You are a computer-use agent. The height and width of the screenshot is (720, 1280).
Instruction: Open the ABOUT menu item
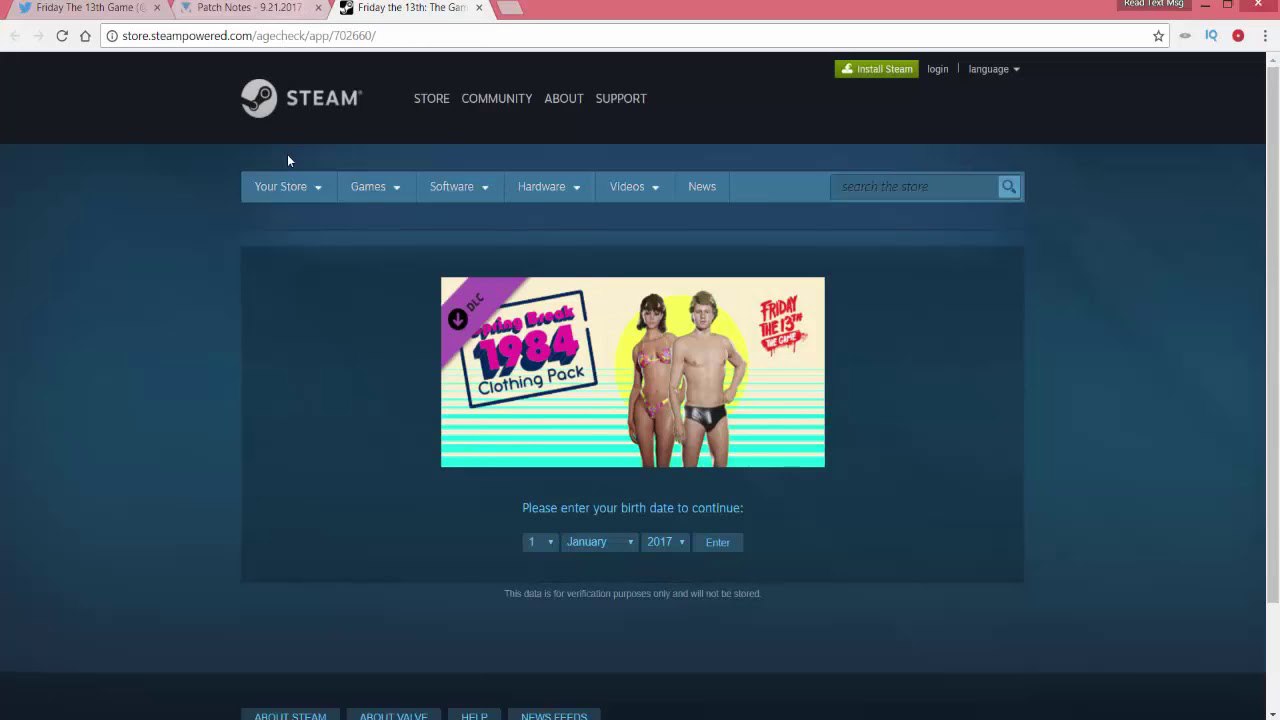(564, 99)
